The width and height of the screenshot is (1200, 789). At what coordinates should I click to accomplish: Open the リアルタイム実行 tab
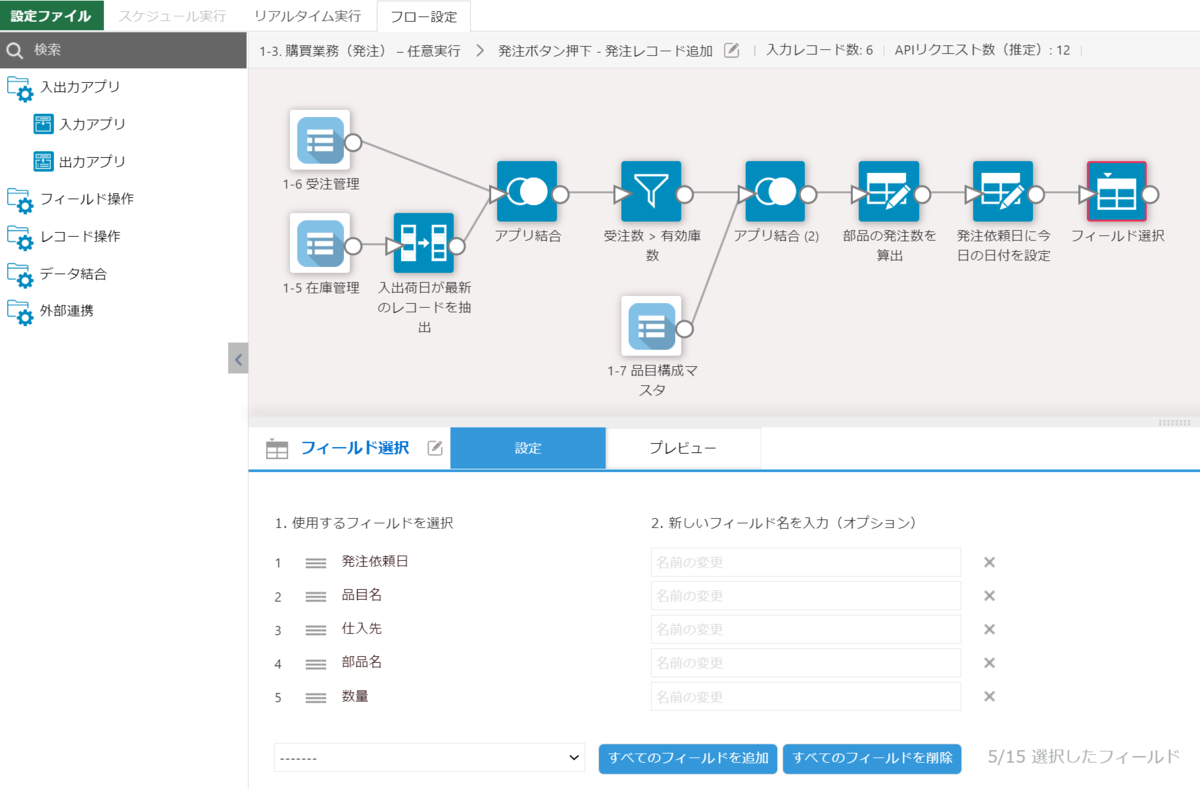tap(307, 16)
